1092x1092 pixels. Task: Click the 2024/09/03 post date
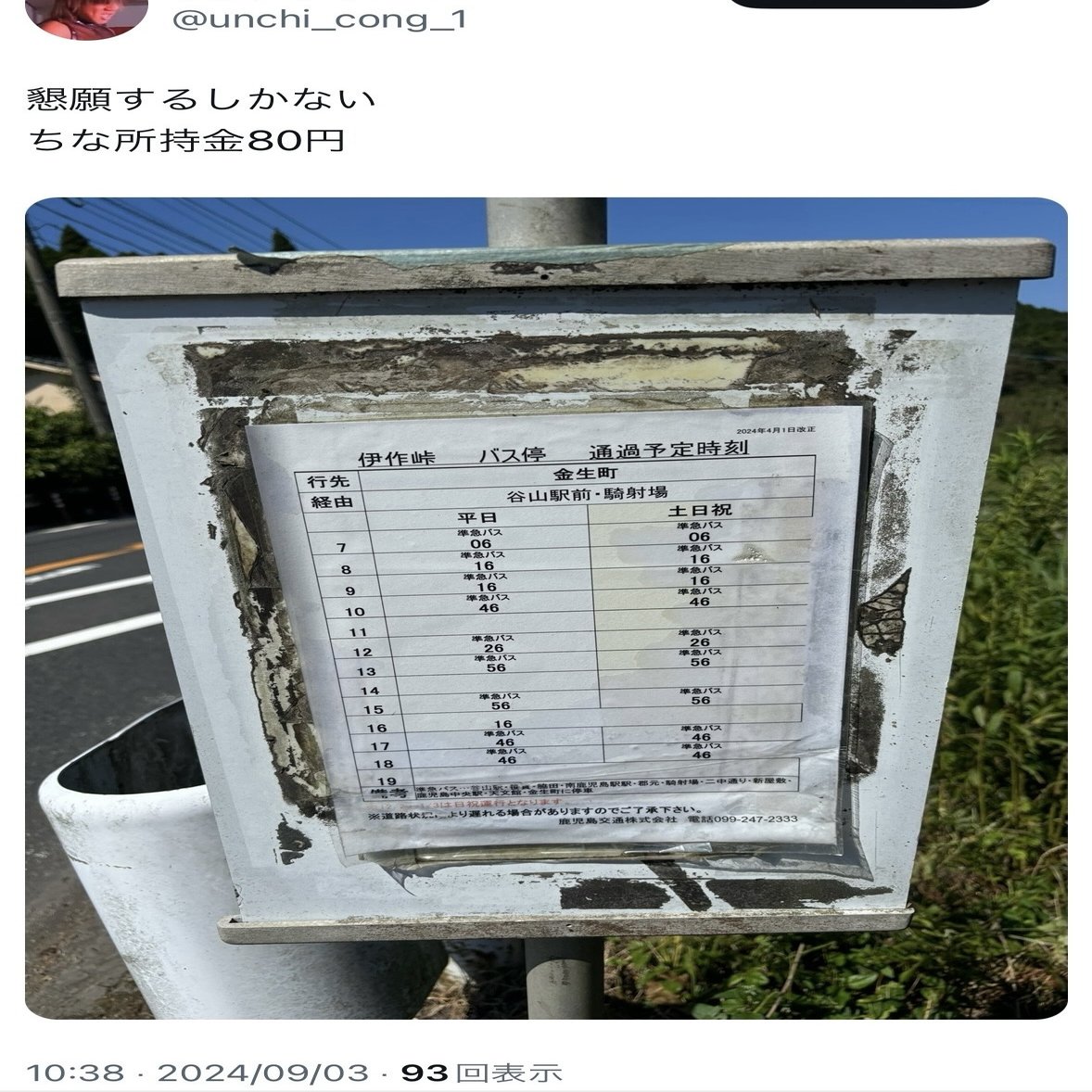tap(262, 1073)
